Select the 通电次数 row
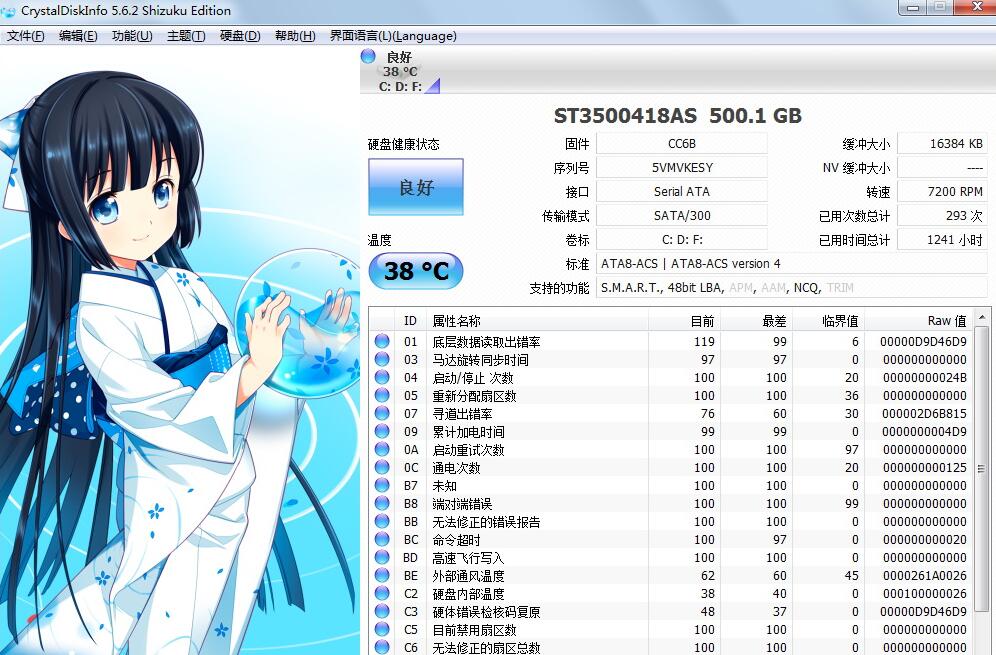996x655 pixels. 671,467
